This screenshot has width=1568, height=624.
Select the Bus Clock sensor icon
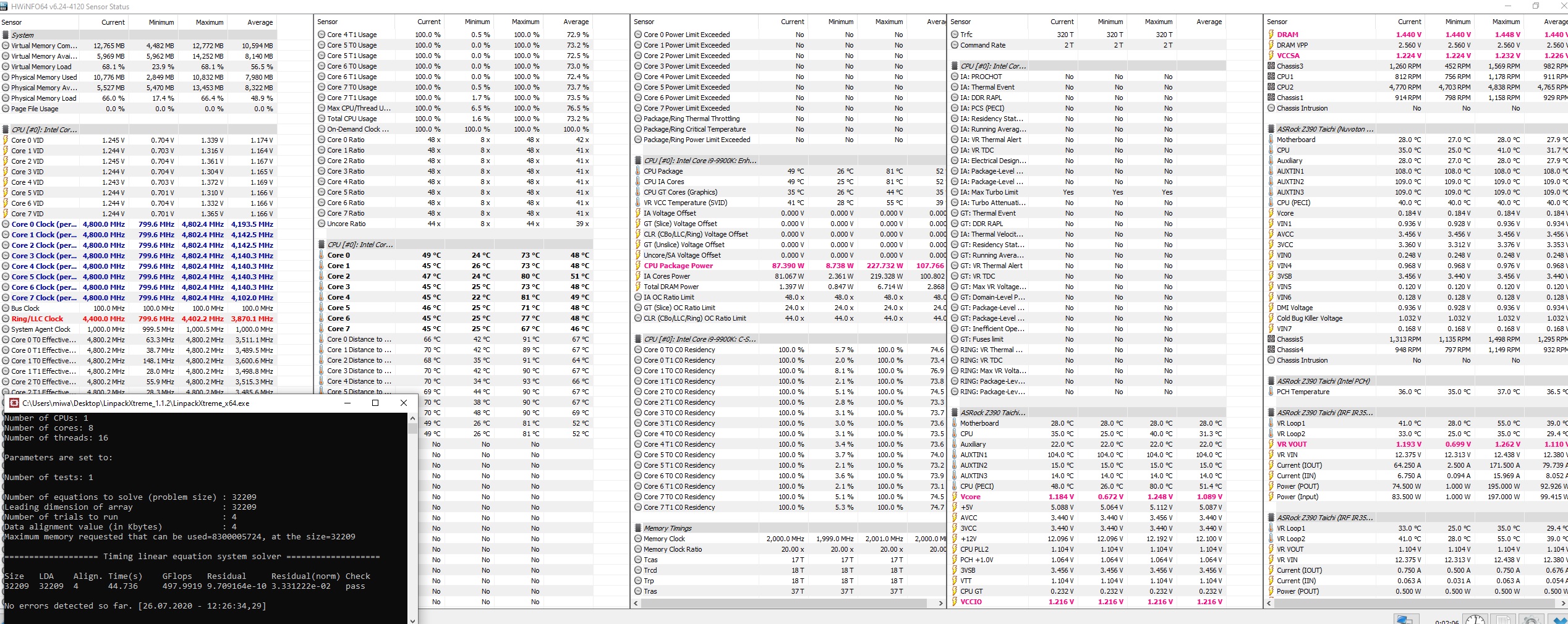[x=6, y=308]
